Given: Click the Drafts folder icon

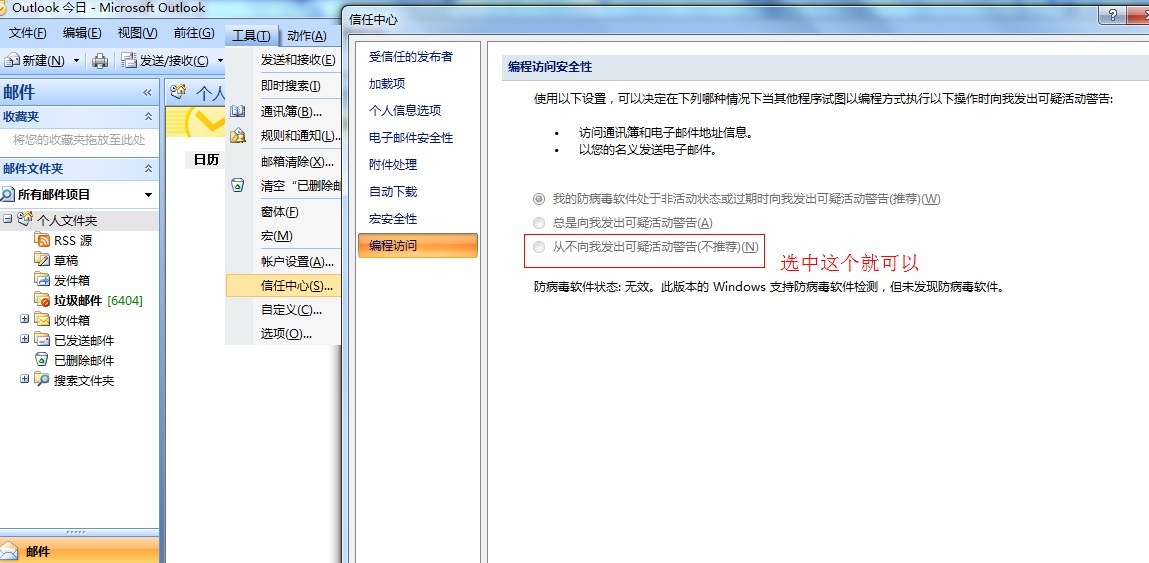Looking at the screenshot, I should click(42, 260).
